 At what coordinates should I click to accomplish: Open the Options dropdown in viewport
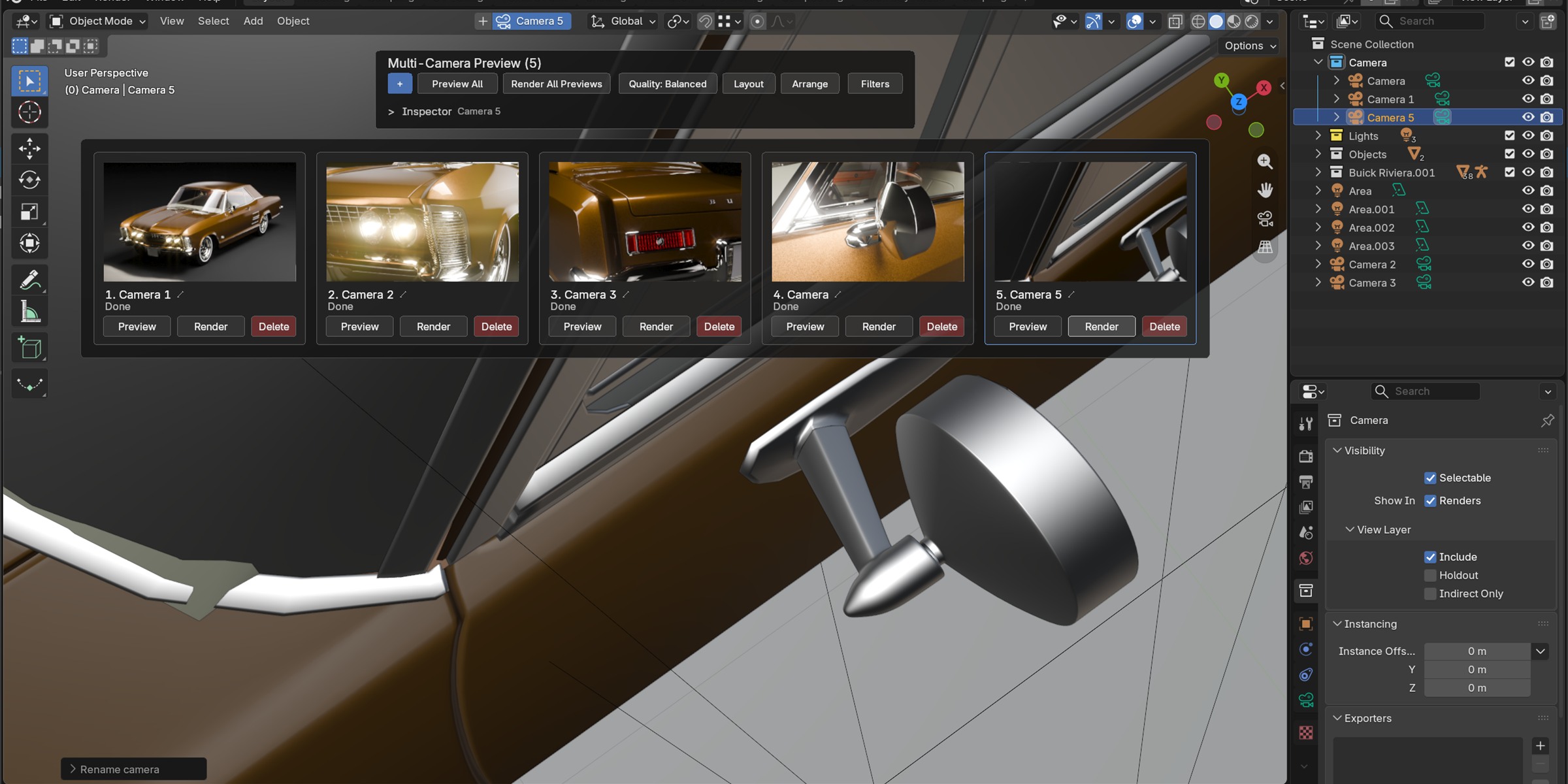(1250, 46)
